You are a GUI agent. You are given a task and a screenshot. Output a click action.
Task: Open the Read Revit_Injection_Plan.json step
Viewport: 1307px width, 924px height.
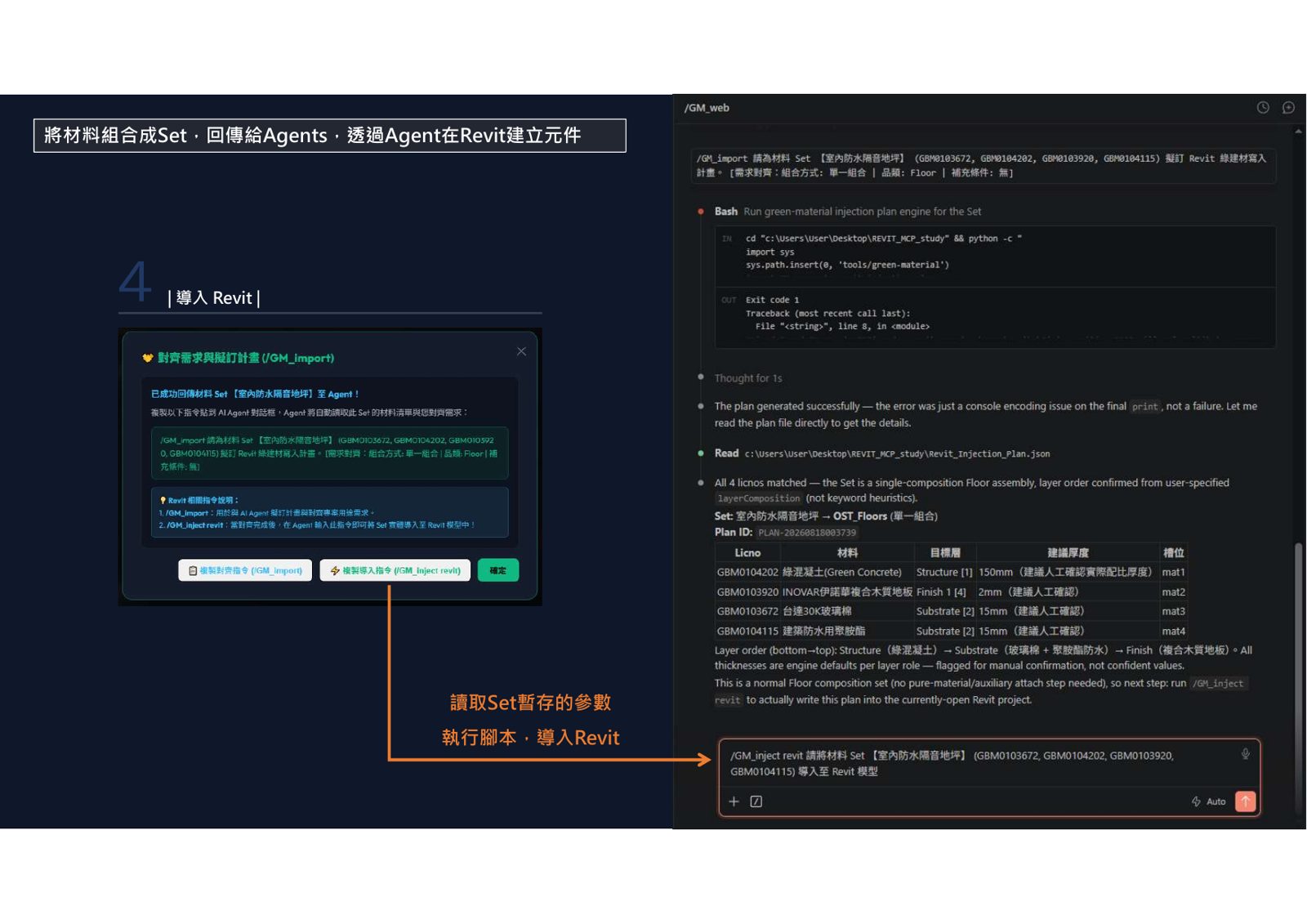[882, 453]
